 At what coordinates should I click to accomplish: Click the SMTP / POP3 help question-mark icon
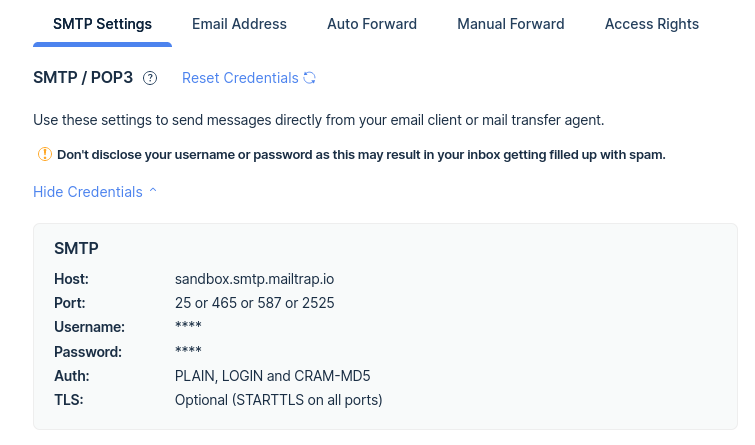150,78
